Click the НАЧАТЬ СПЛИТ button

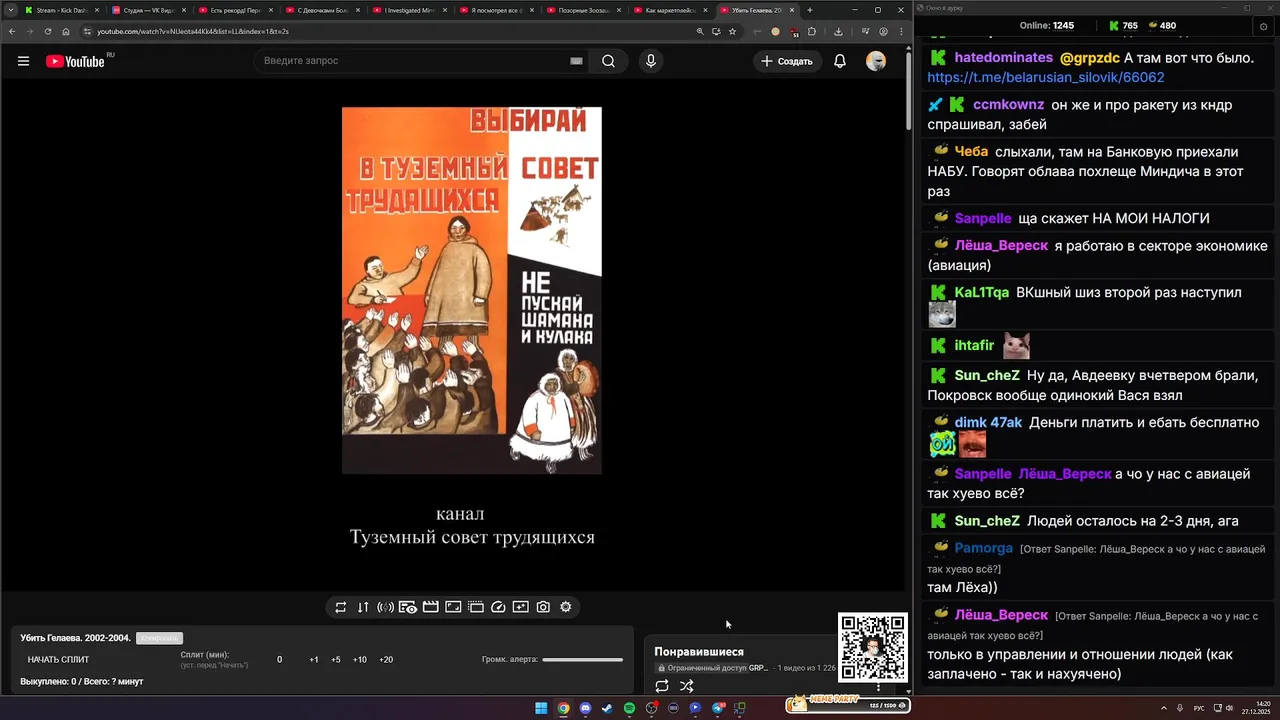pyautogui.click(x=58, y=660)
